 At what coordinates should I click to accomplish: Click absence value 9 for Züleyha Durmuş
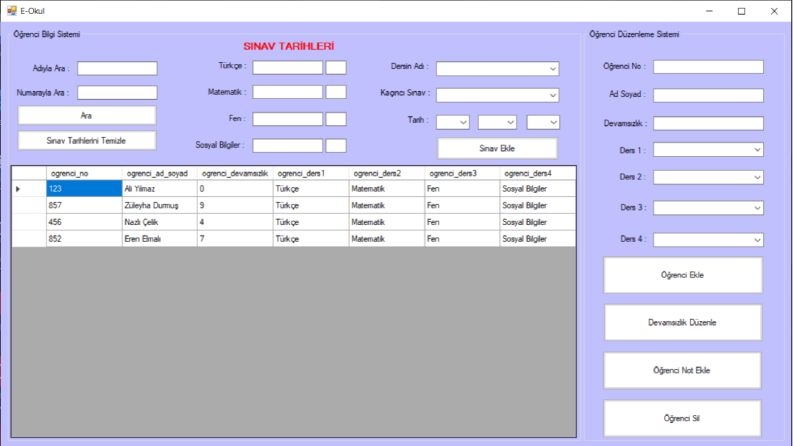coord(235,205)
